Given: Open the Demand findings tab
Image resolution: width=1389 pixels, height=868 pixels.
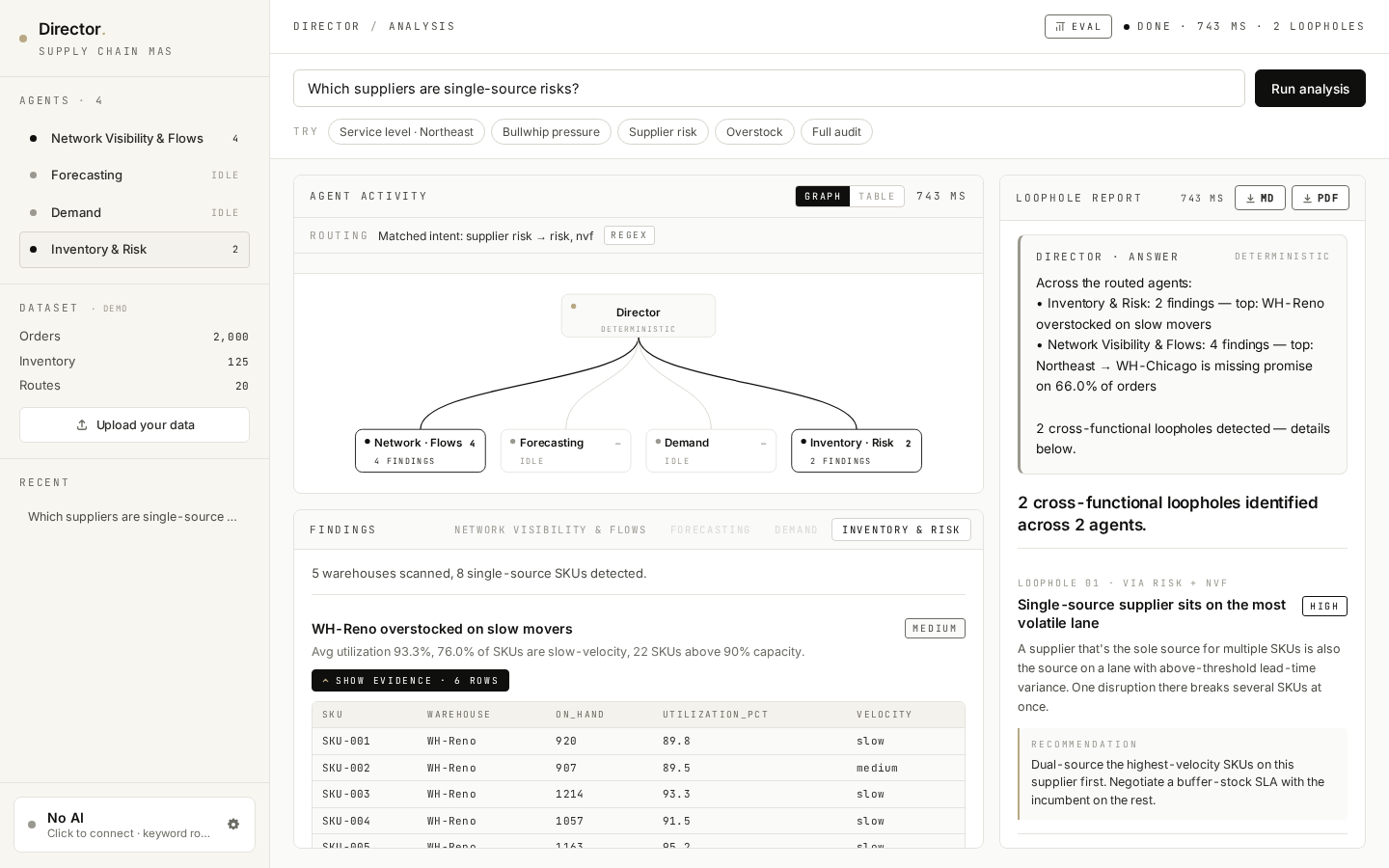Looking at the screenshot, I should tap(796, 530).
